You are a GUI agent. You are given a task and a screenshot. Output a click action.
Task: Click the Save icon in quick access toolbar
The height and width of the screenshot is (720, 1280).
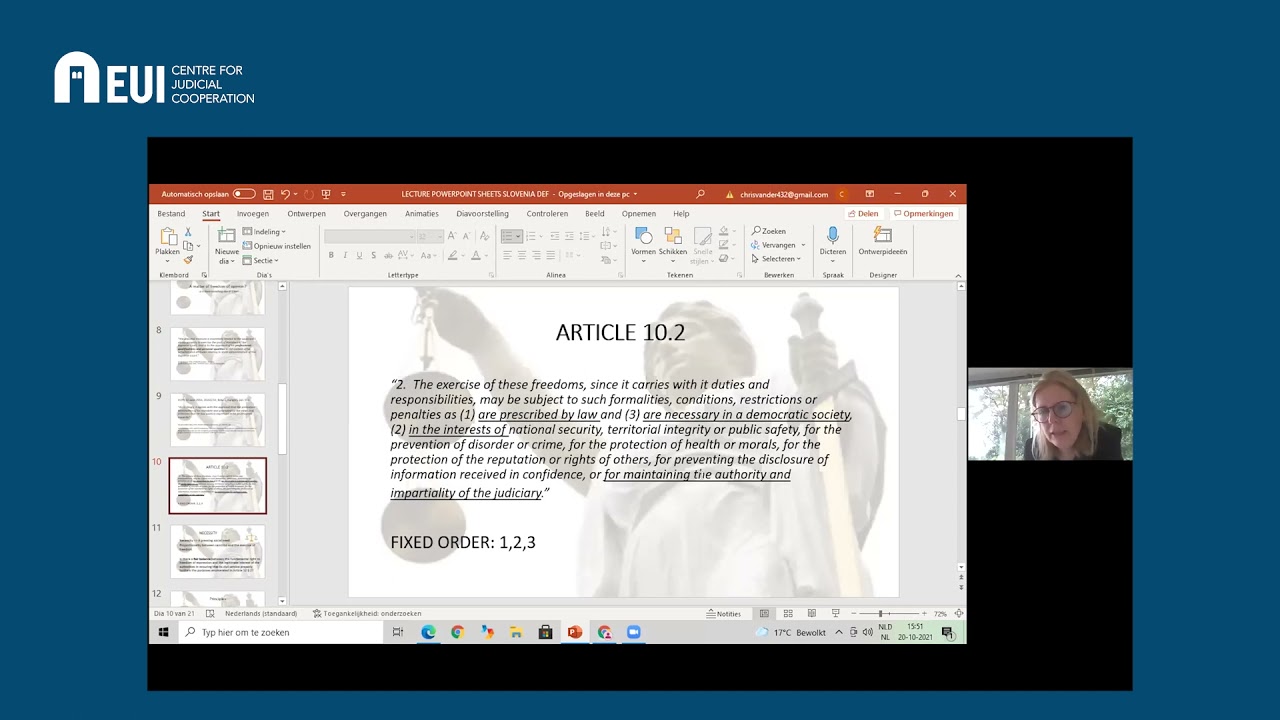tap(268, 194)
